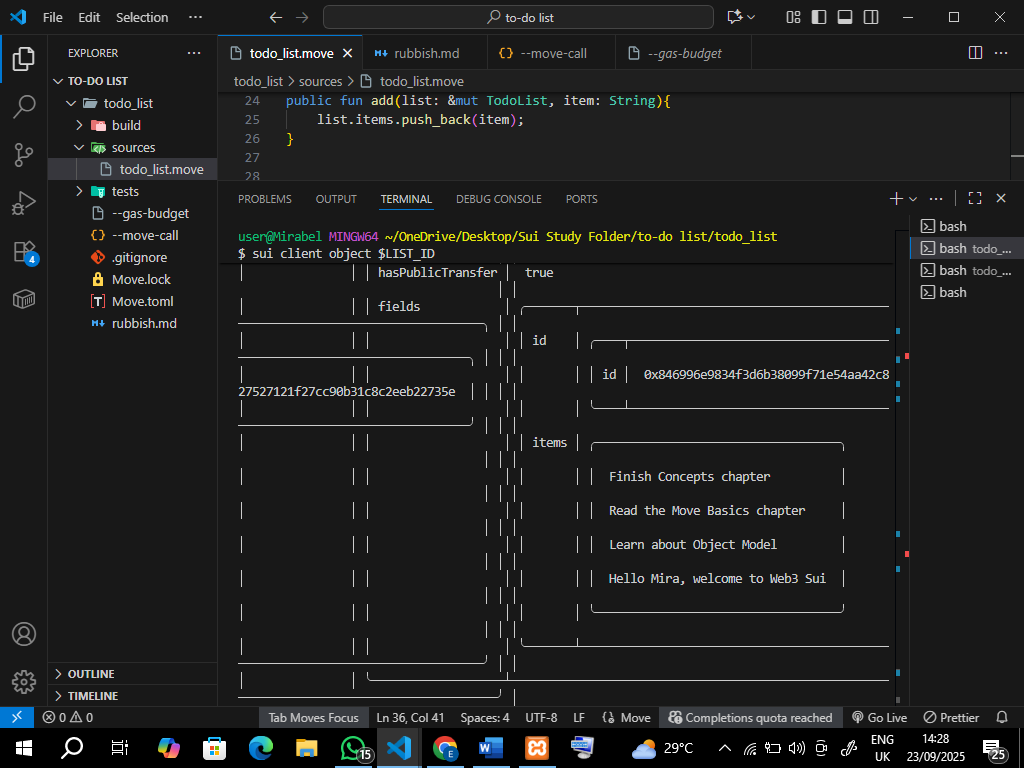Open the cube icon view below Extensions

point(24,299)
